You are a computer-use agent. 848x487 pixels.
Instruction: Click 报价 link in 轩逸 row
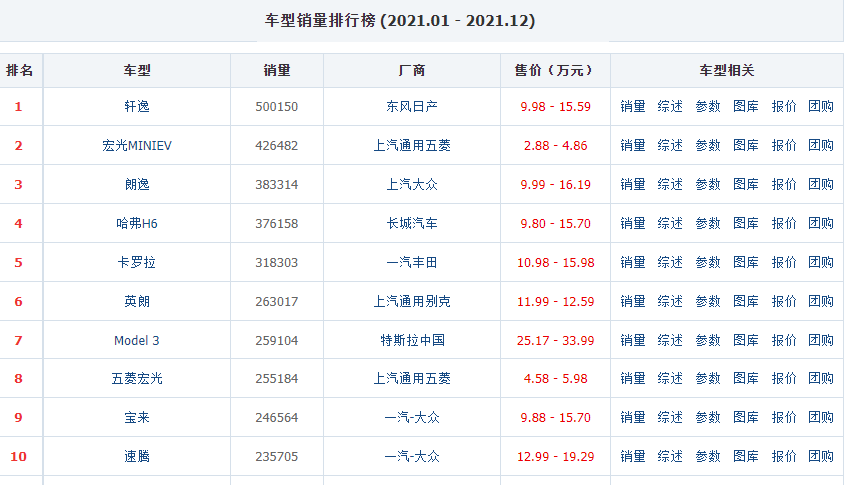click(x=784, y=107)
